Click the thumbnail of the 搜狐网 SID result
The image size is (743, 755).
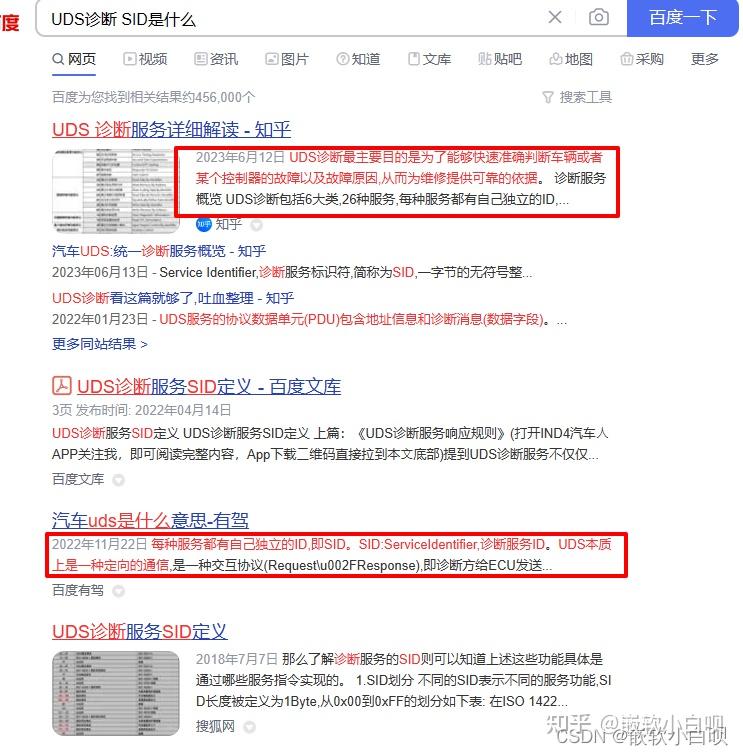click(116, 693)
